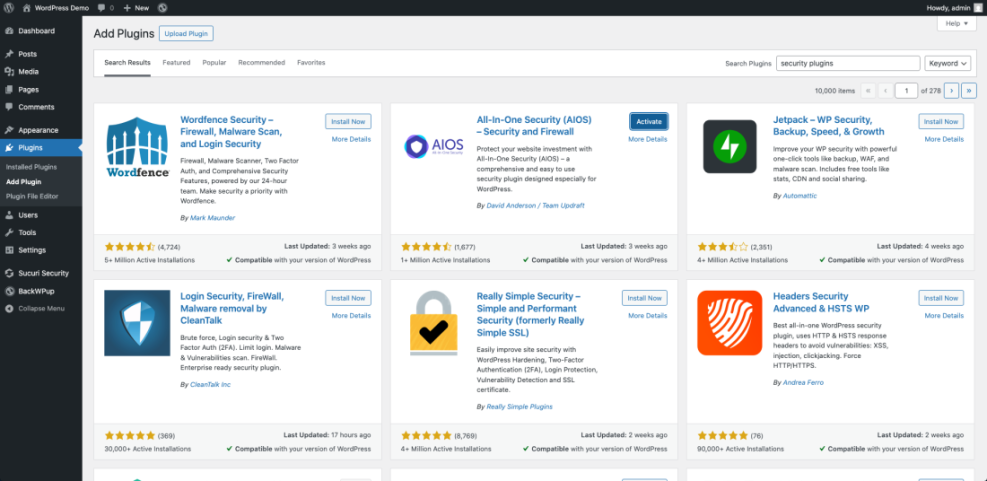This screenshot has width=987, height=481.
Task: Switch to the Recommended tab
Action: point(261,63)
